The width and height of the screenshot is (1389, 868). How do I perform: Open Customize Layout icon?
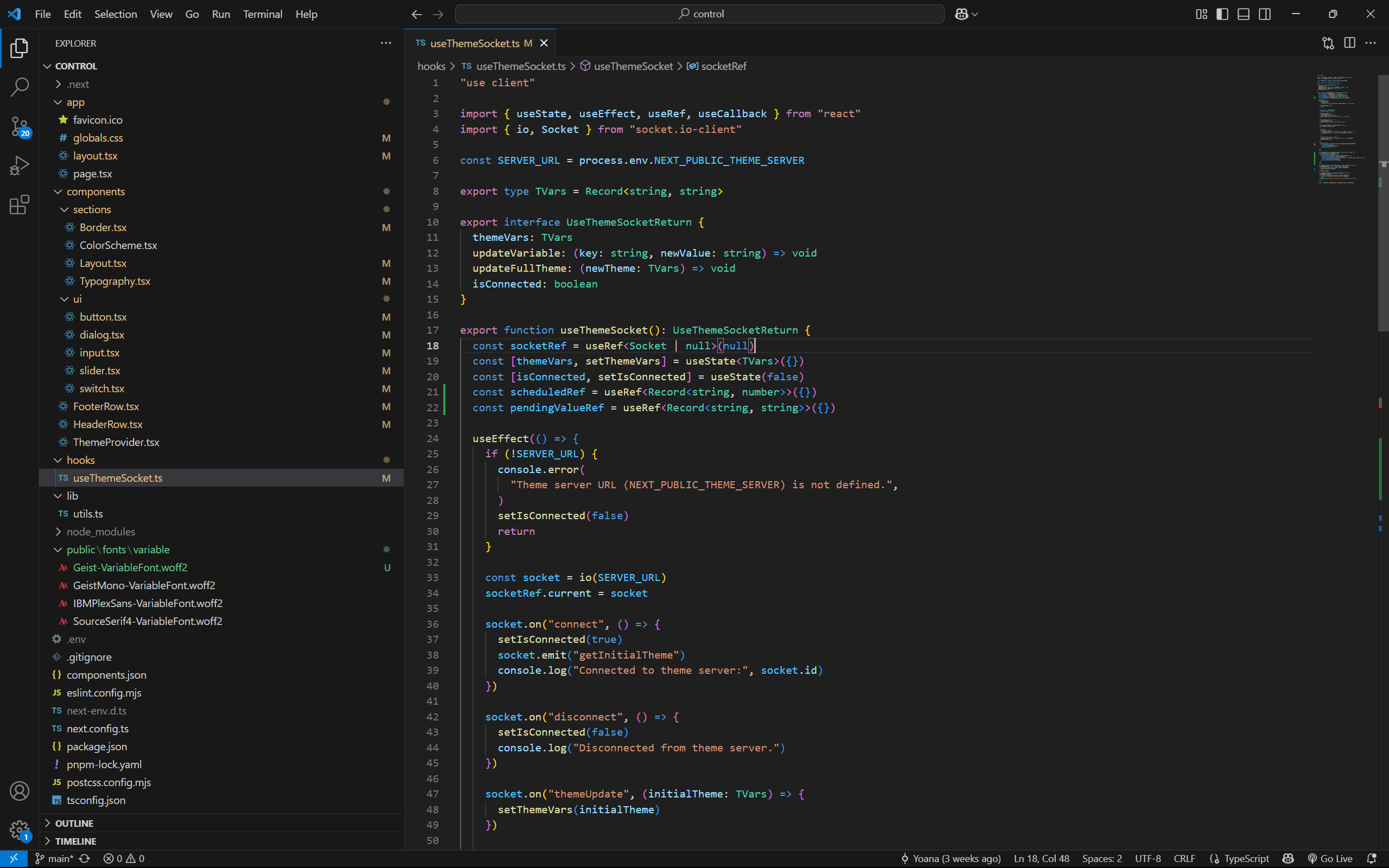pos(1201,14)
